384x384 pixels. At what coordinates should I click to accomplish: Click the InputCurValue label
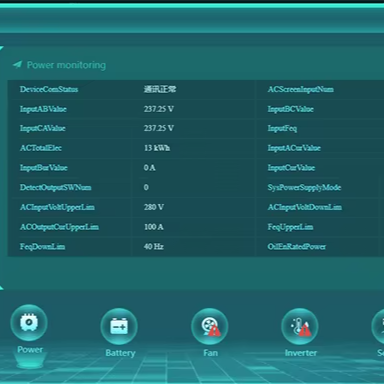(x=291, y=168)
